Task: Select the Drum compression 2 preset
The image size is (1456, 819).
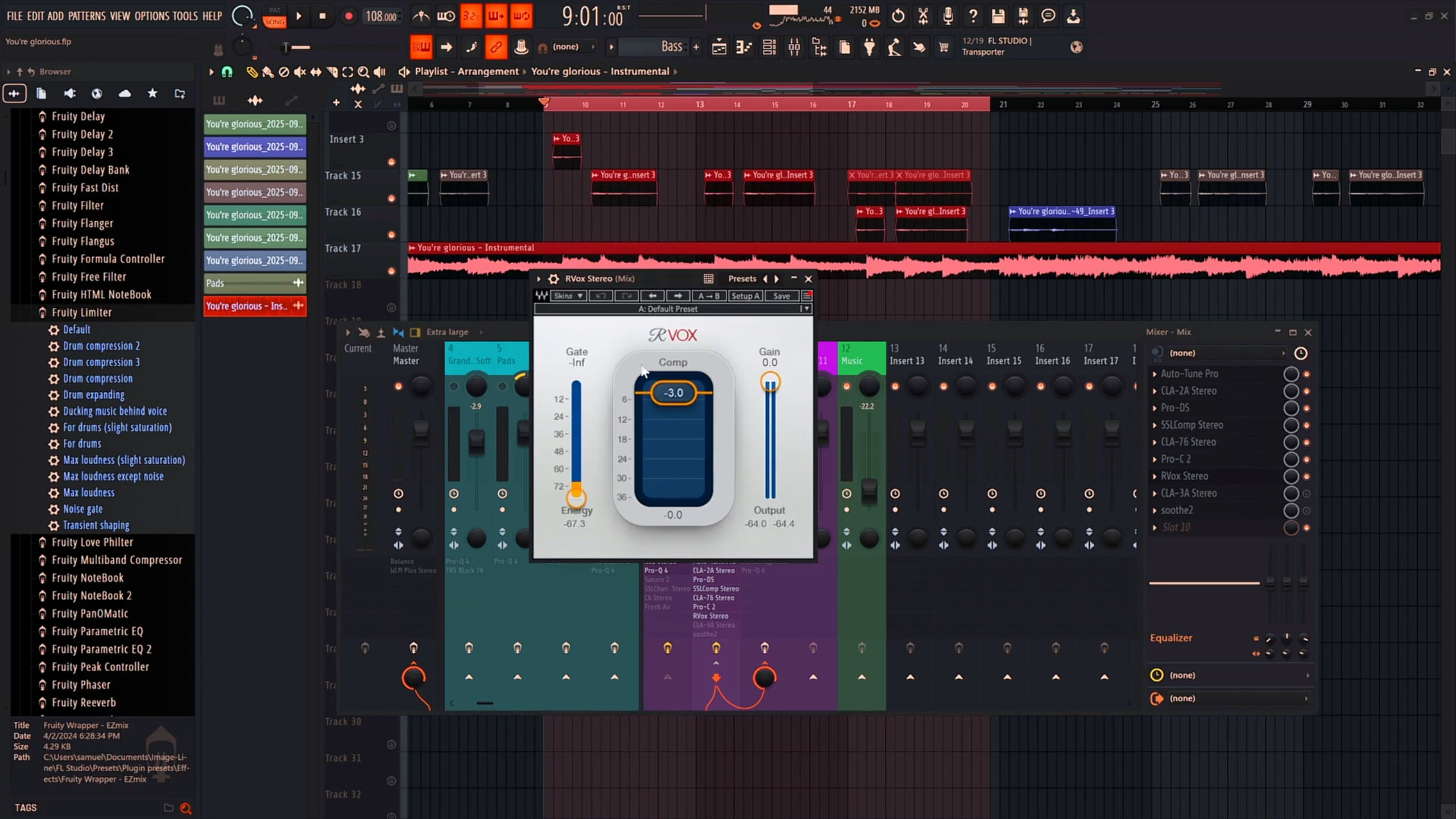Action: (x=101, y=346)
